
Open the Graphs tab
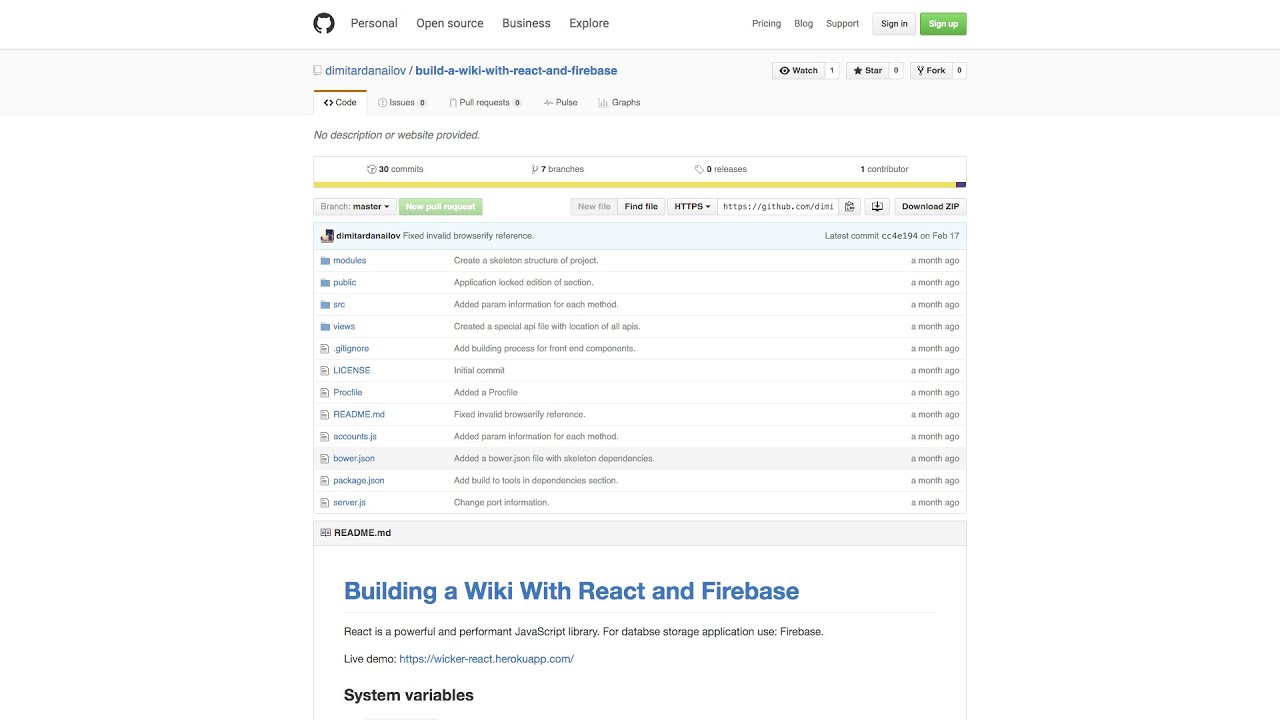619,103
